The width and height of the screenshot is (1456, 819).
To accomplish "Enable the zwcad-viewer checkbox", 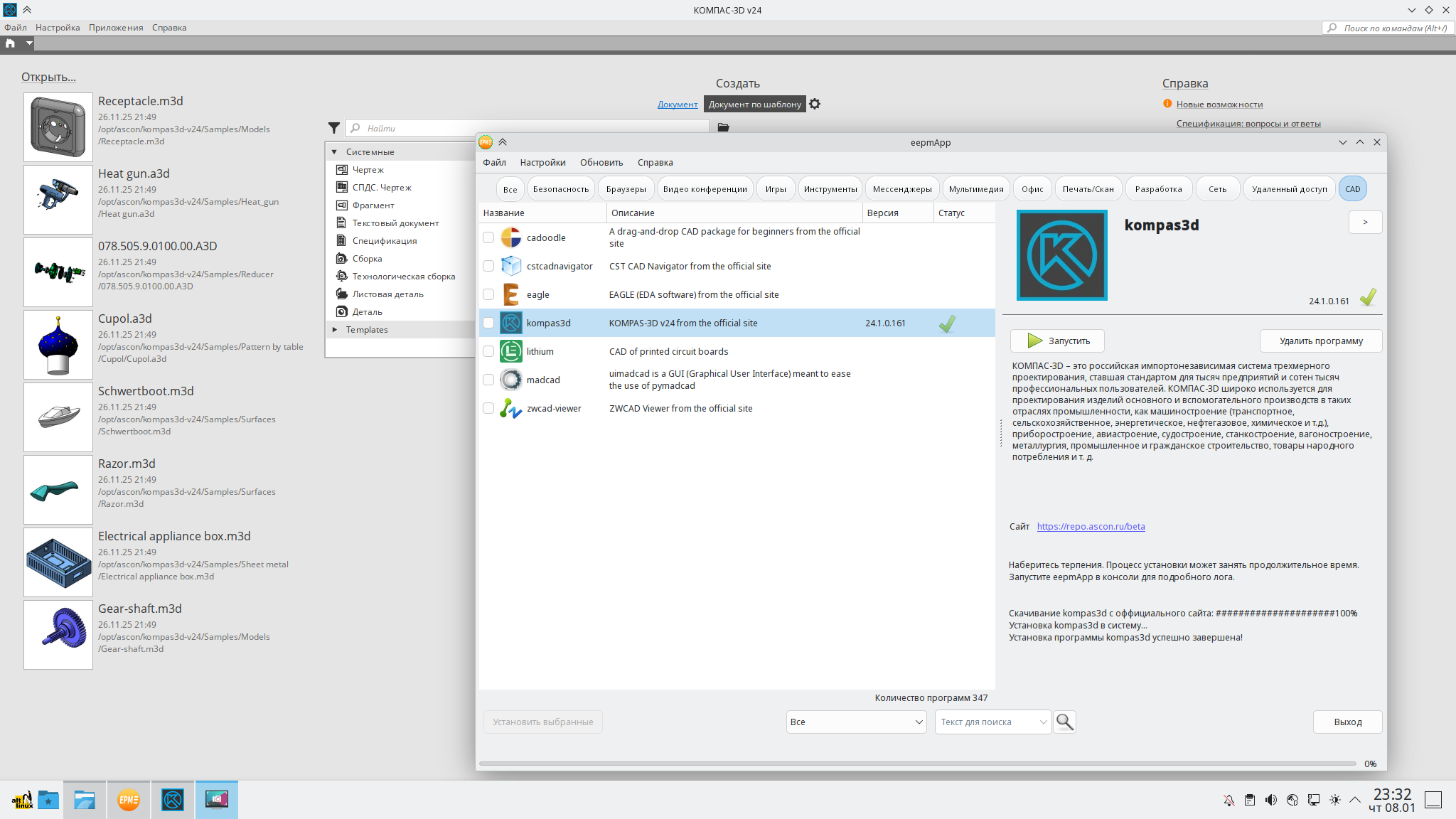I will [488, 408].
